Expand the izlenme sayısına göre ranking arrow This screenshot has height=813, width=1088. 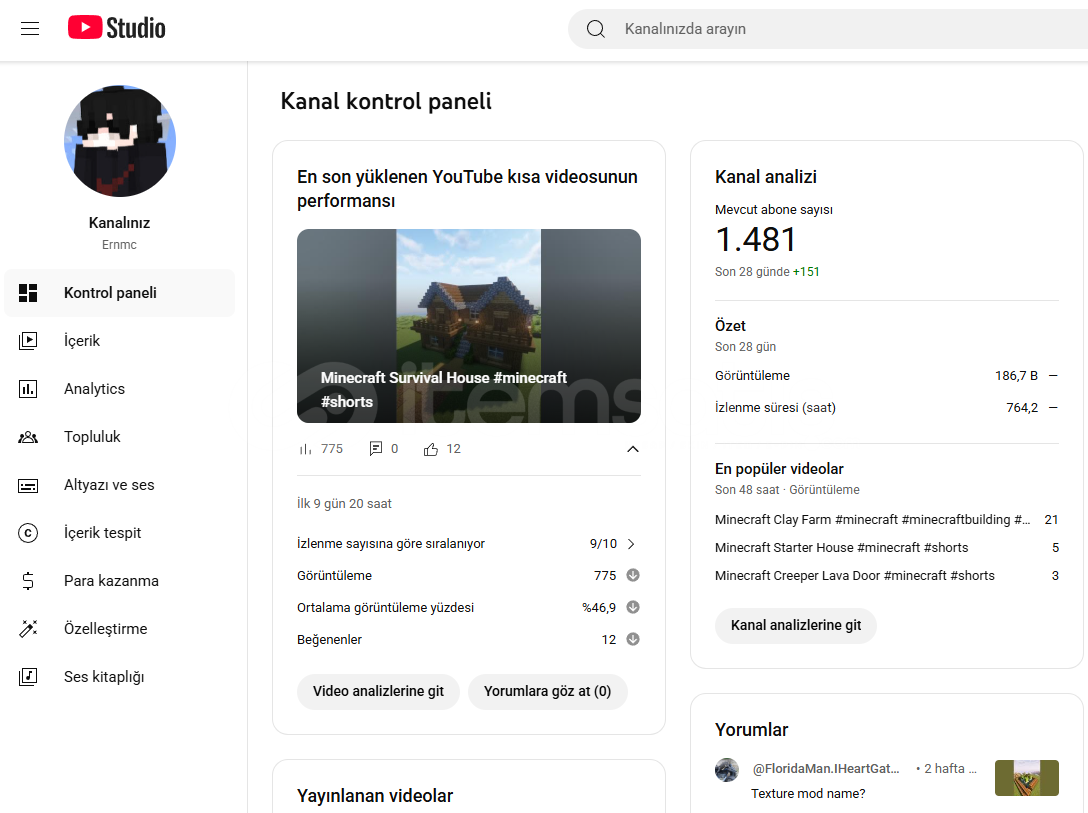pyautogui.click(x=631, y=544)
